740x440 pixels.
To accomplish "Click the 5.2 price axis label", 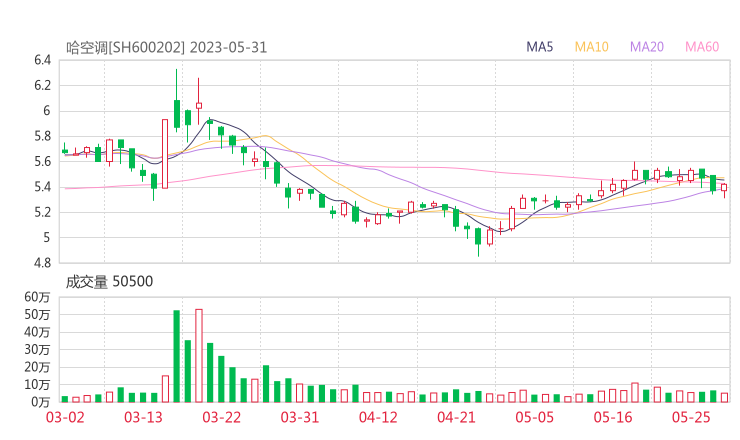I will point(42,212).
